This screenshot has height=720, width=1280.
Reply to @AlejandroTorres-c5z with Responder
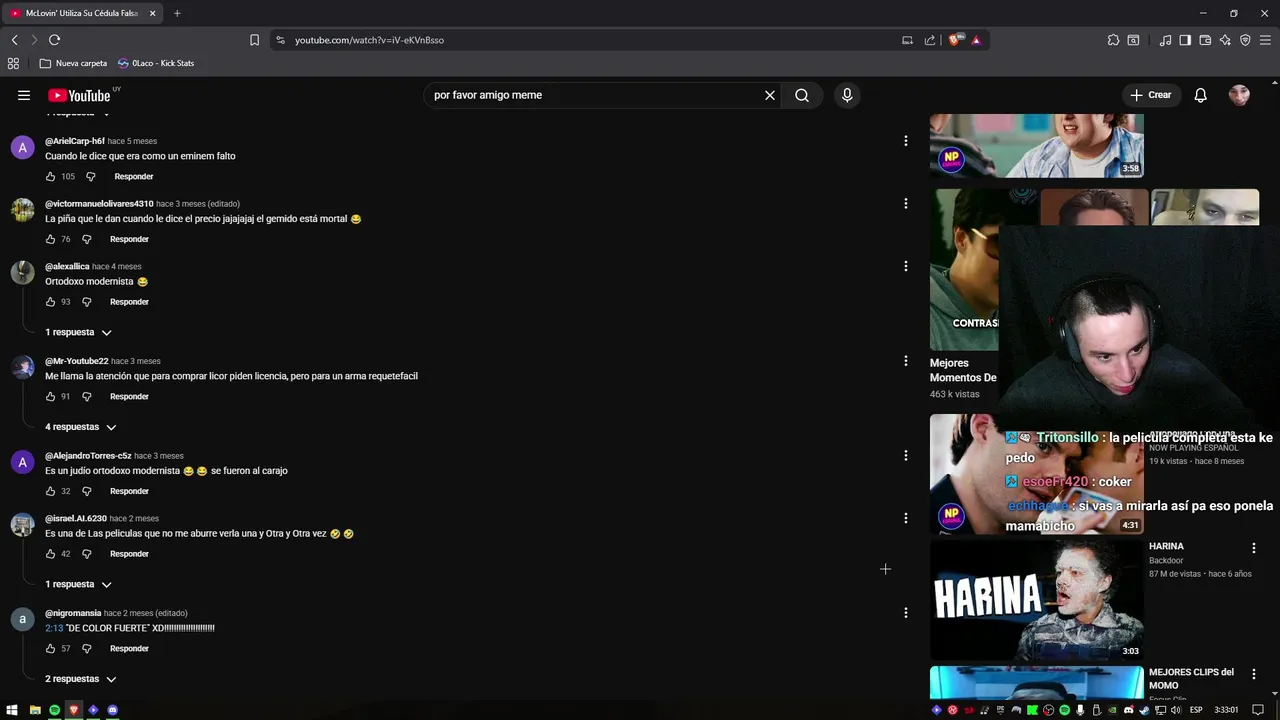coord(129,492)
